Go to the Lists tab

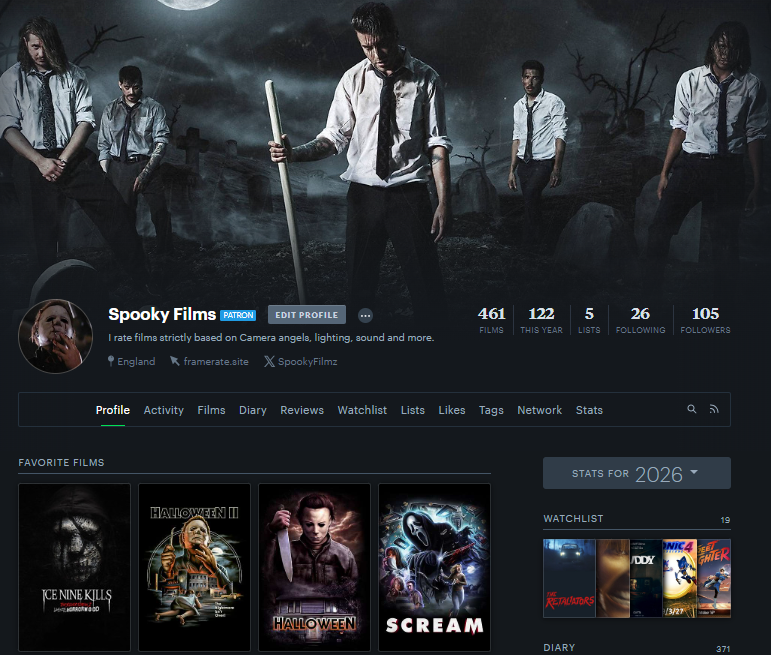[413, 410]
